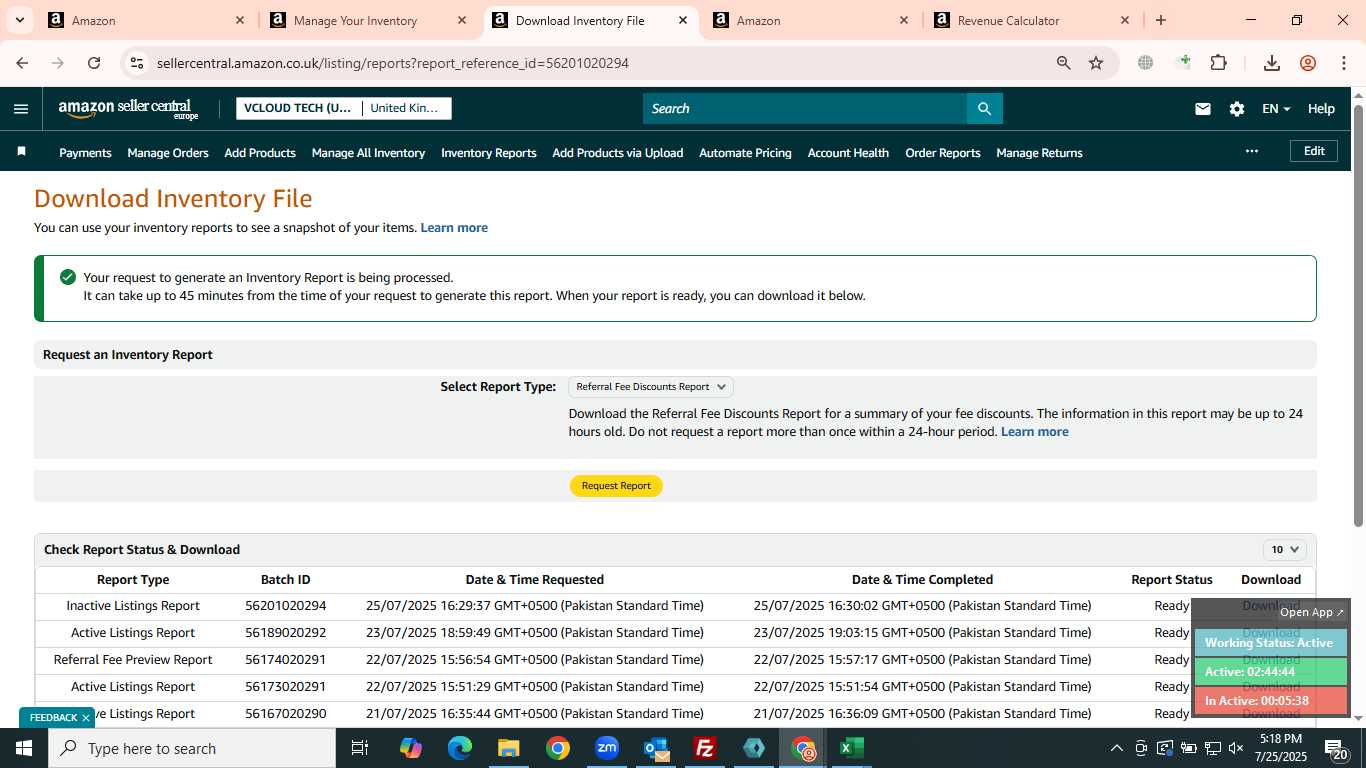Click the Windows Start button

point(24,748)
